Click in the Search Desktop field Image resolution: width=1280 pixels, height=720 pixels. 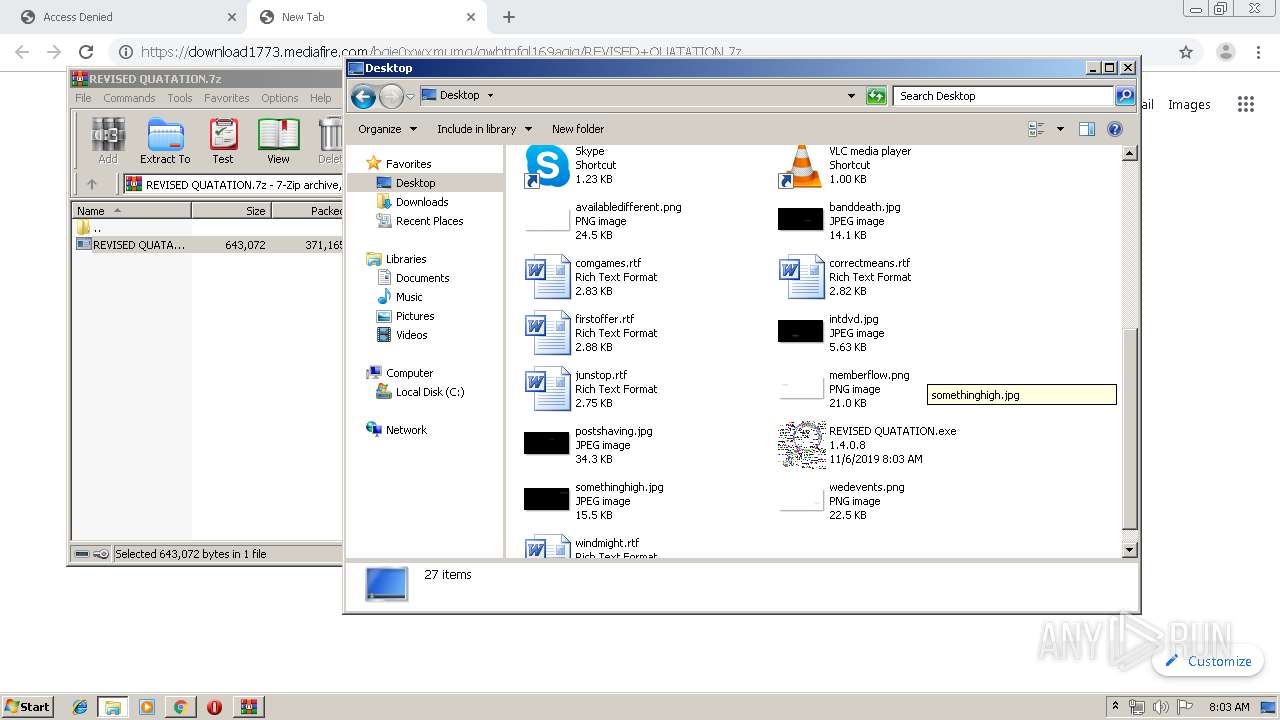click(1003, 96)
